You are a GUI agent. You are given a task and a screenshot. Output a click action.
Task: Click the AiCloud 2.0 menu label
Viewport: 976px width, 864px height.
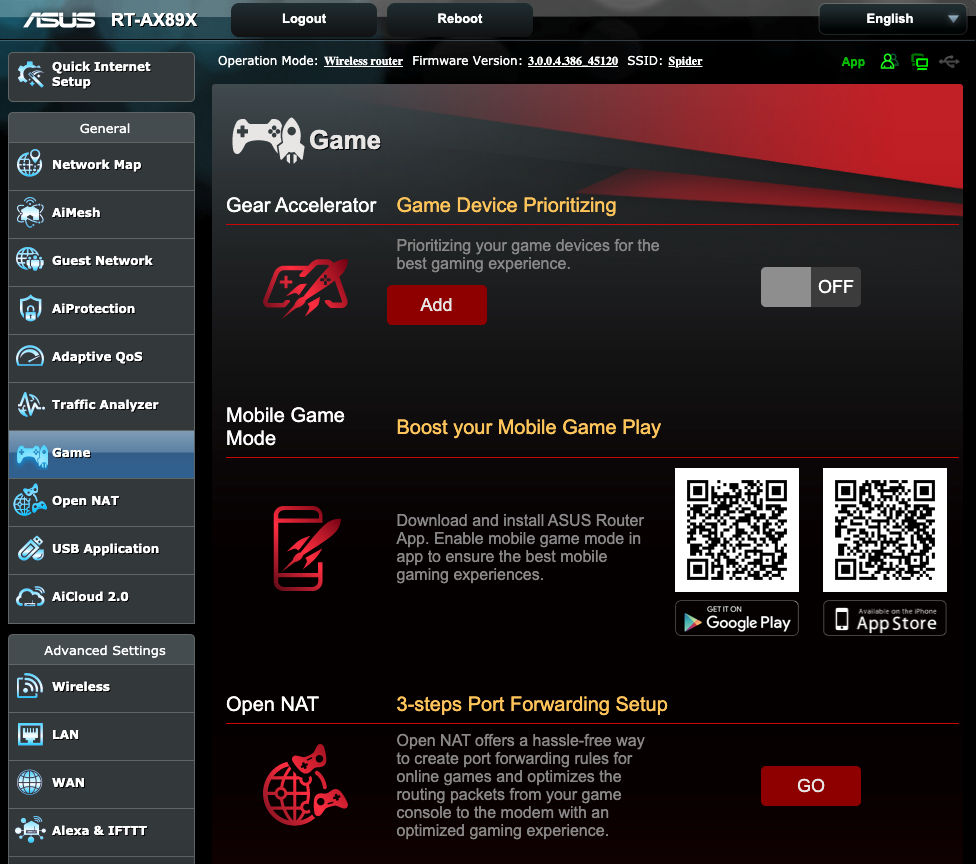[90, 596]
